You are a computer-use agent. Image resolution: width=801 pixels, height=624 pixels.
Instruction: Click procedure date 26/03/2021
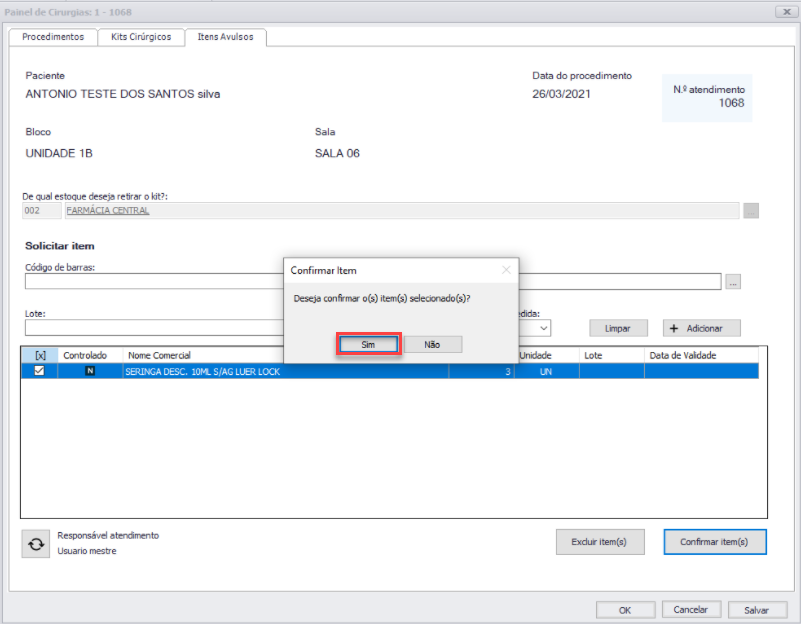(x=561, y=94)
